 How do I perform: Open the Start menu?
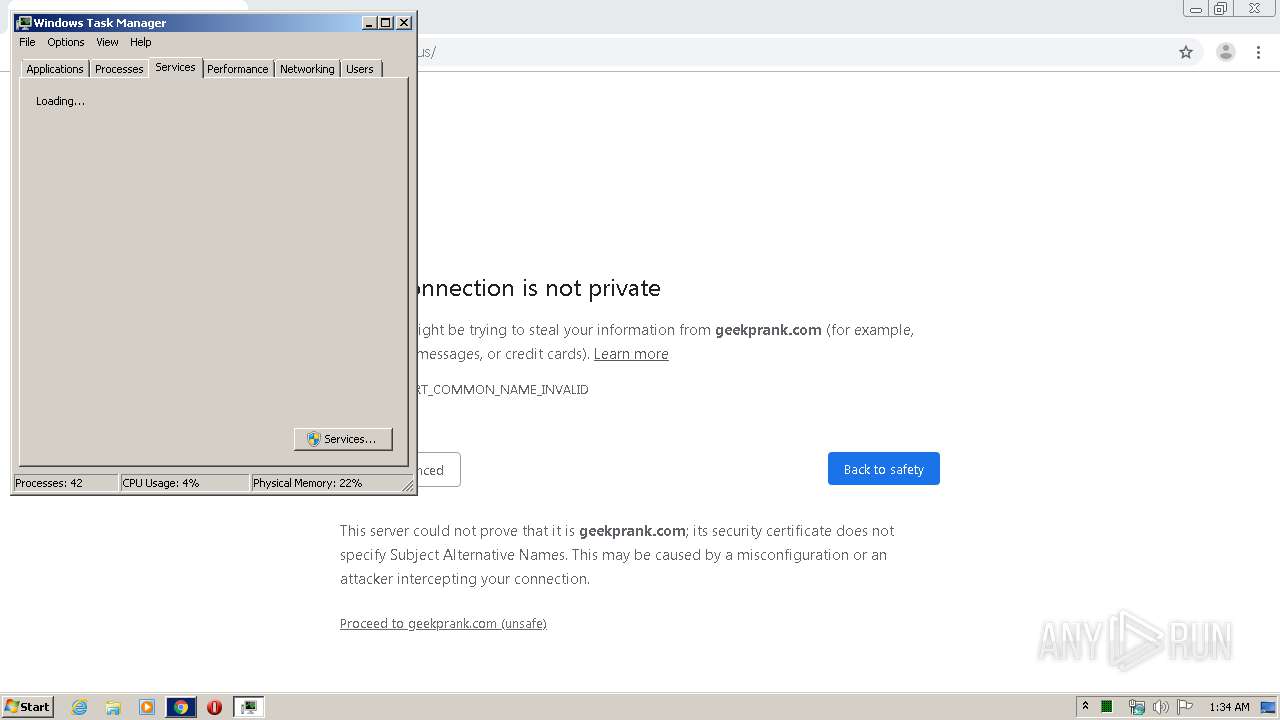(x=27, y=706)
